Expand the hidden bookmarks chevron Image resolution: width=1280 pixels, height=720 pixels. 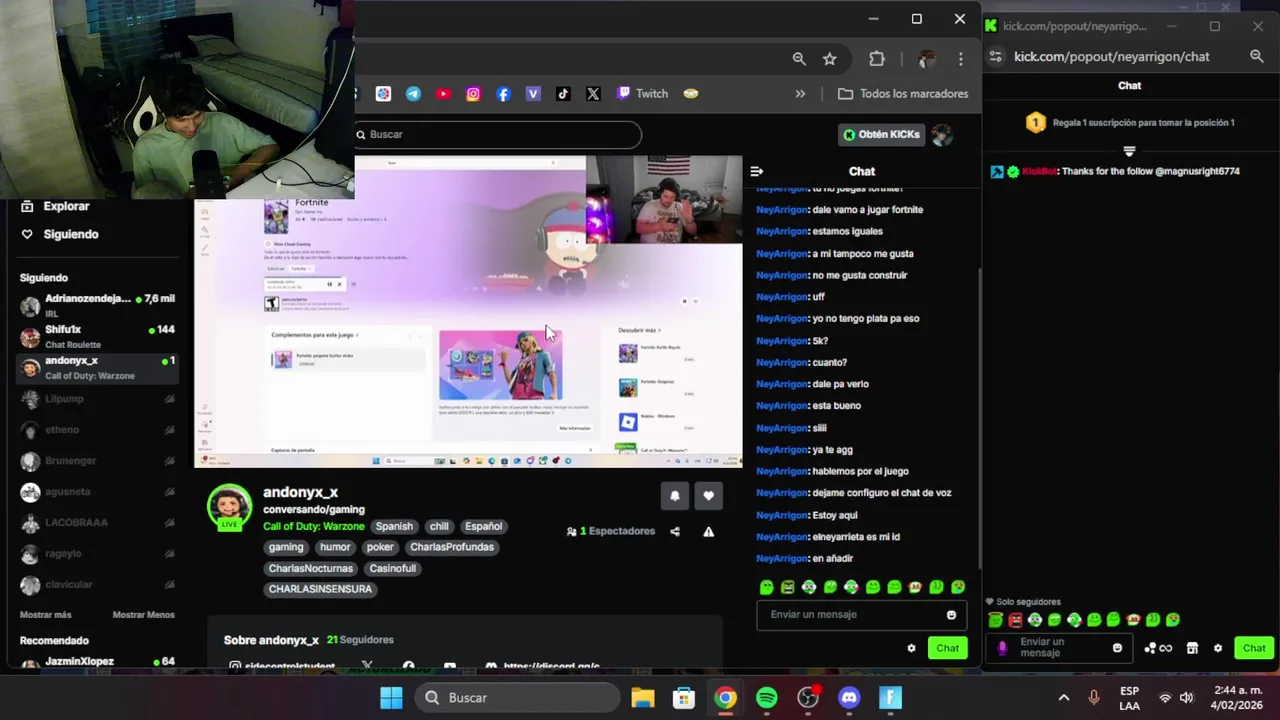(800, 93)
